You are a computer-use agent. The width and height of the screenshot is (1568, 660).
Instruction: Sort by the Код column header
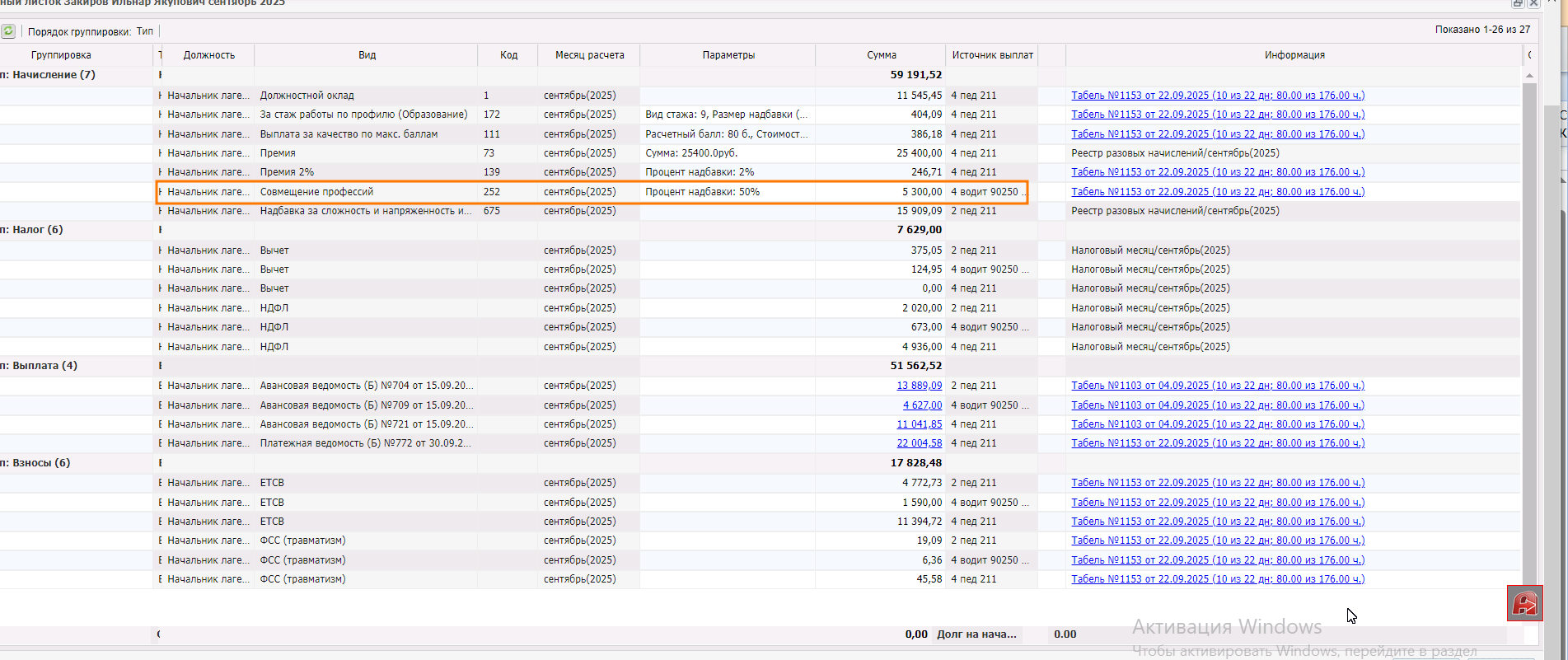(x=508, y=55)
